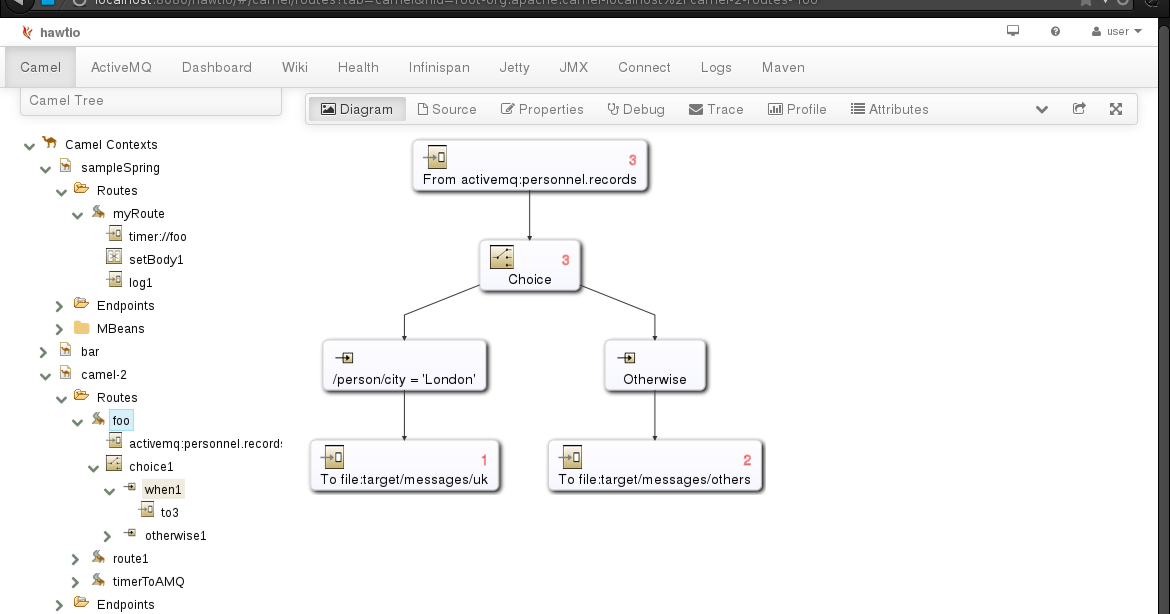Image resolution: width=1170 pixels, height=614 pixels.
Task: Click the connect monitor icon in the header
Action: click(1012, 31)
